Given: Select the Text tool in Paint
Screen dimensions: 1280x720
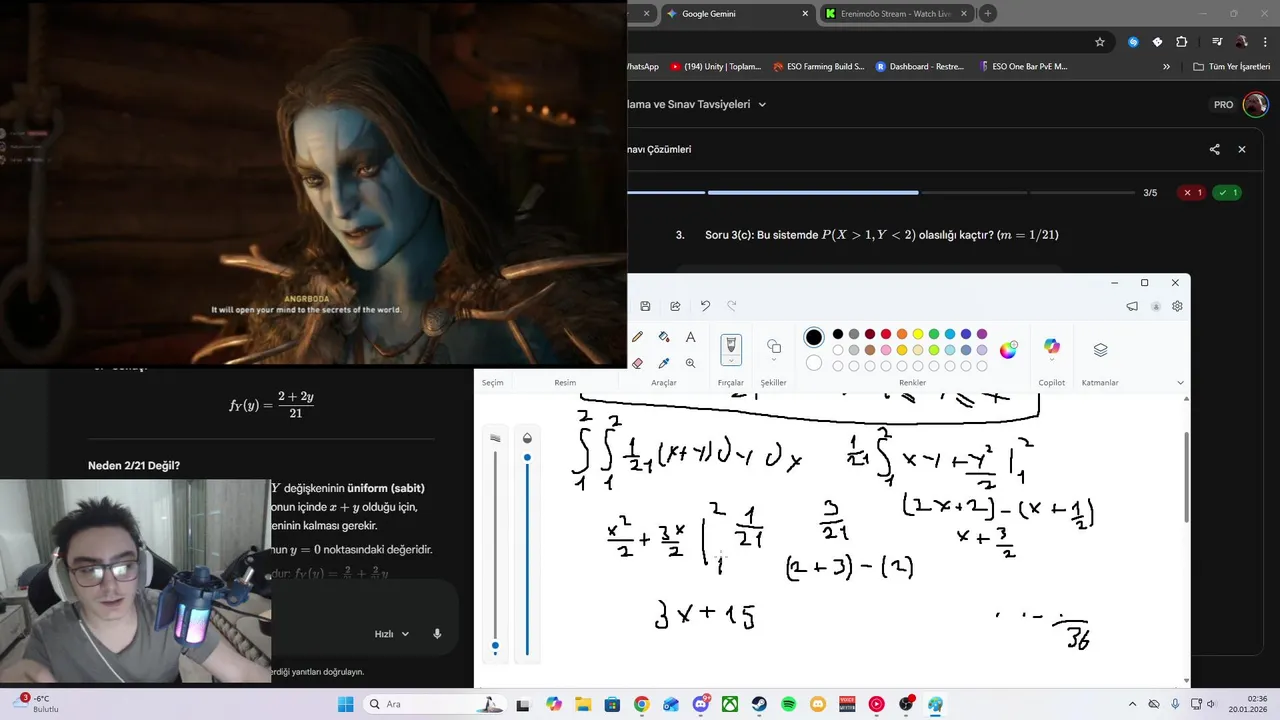Looking at the screenshot, I should 690,337.
